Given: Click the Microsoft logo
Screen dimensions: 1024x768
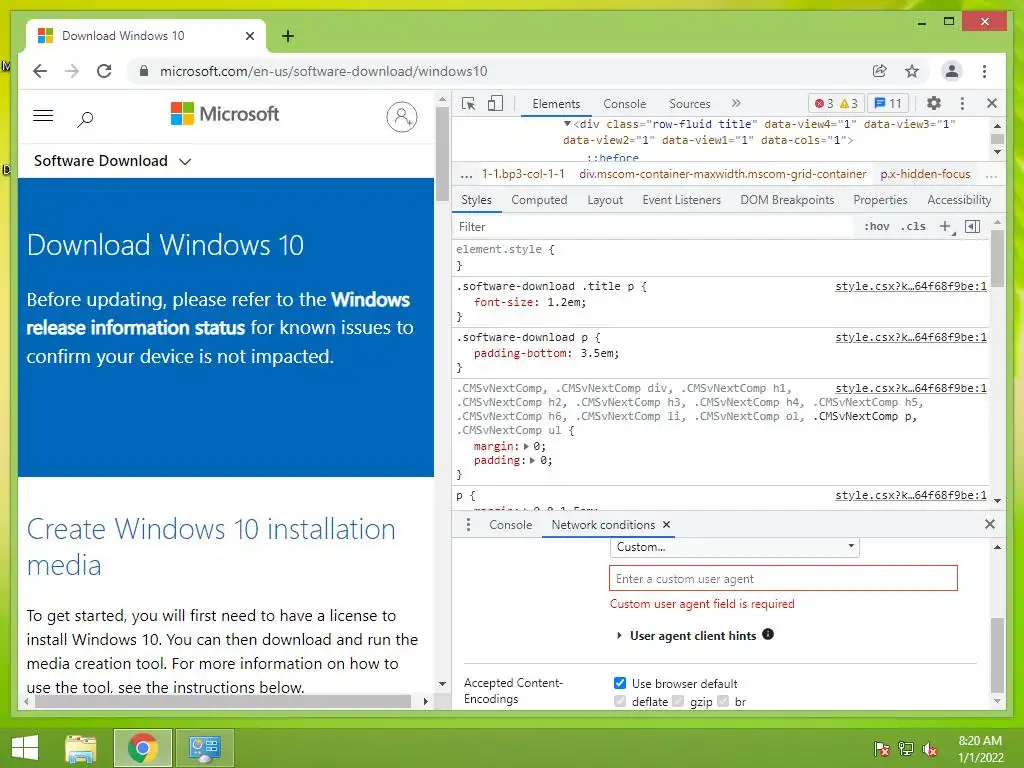Looking at the screenshot, I should pyautogui.click(x=225, y=114).
